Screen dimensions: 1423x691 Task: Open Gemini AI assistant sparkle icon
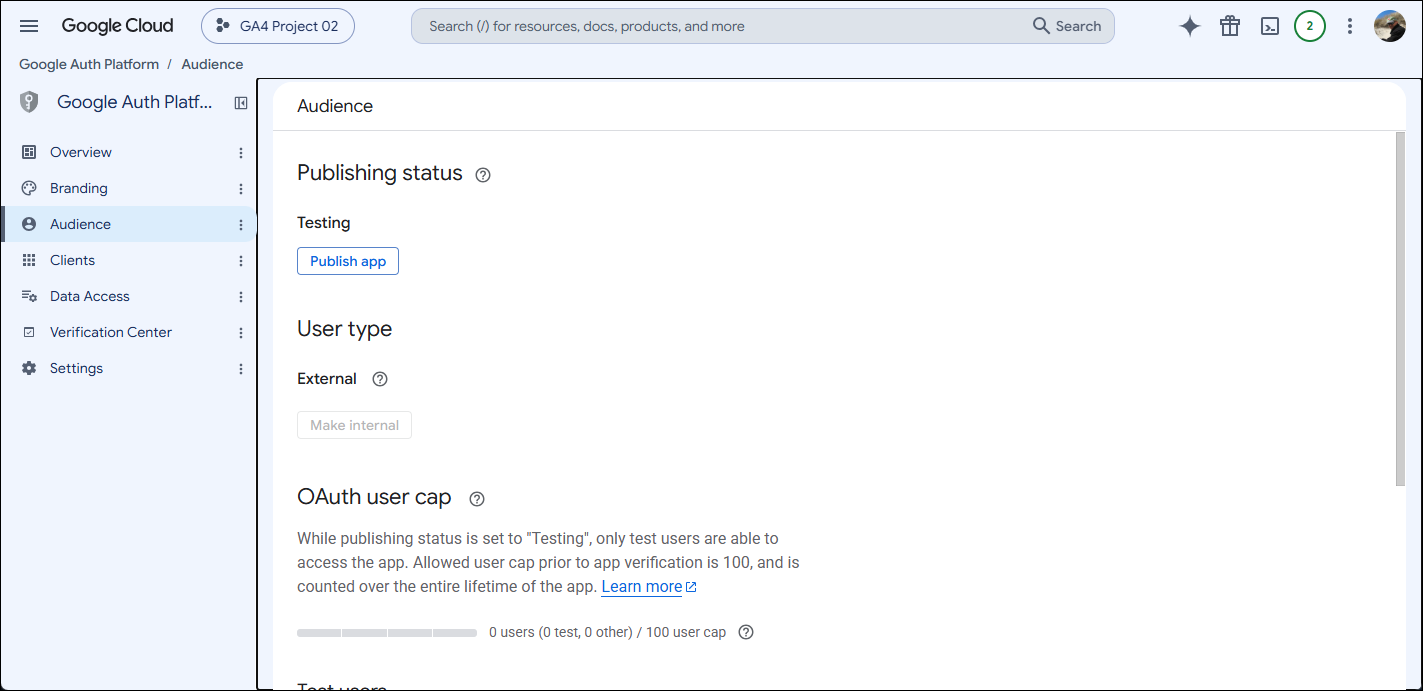1189,26
